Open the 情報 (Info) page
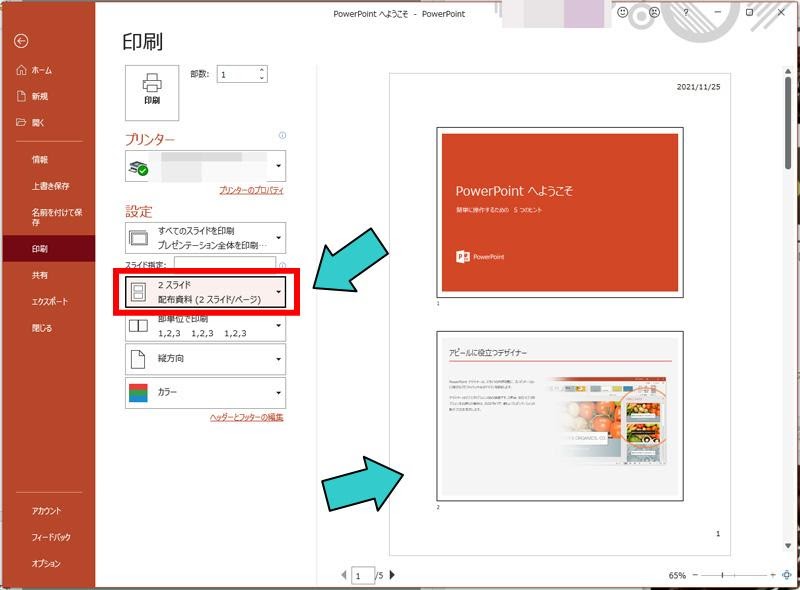The width and height of the screenshot is (800, 590). (40, 159)
